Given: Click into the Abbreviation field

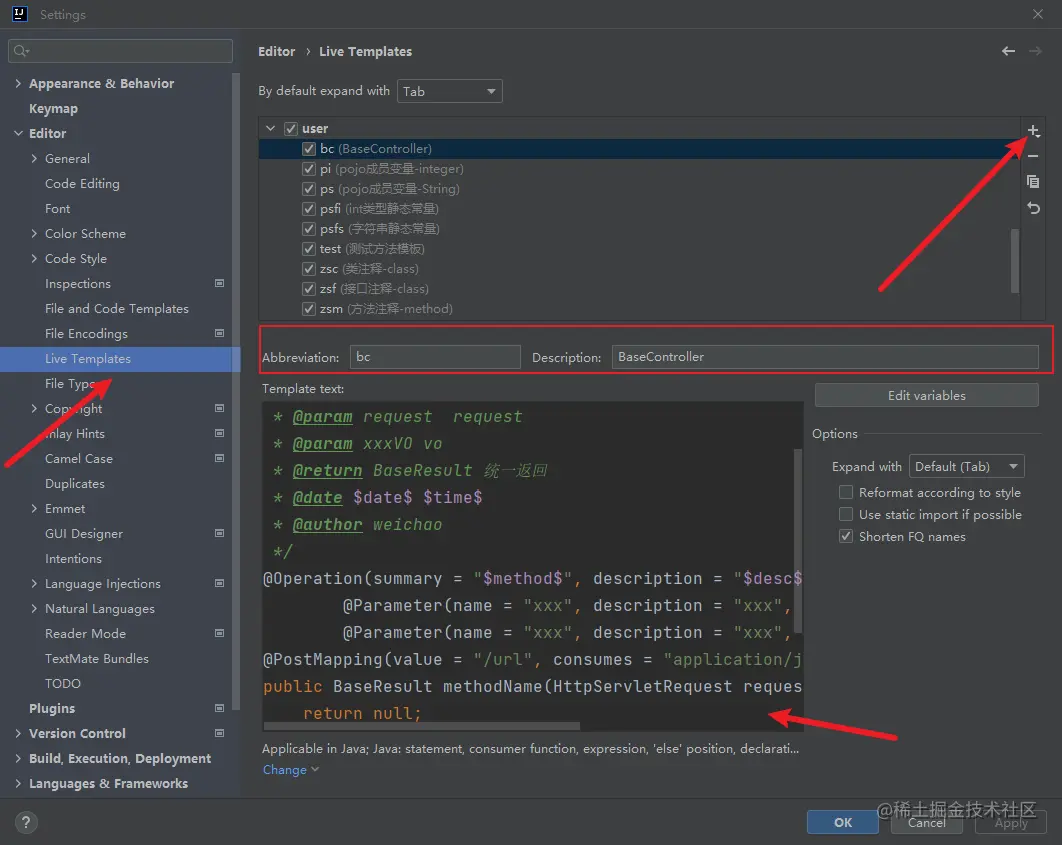Looking at the screenshot, I should point(435,357).
